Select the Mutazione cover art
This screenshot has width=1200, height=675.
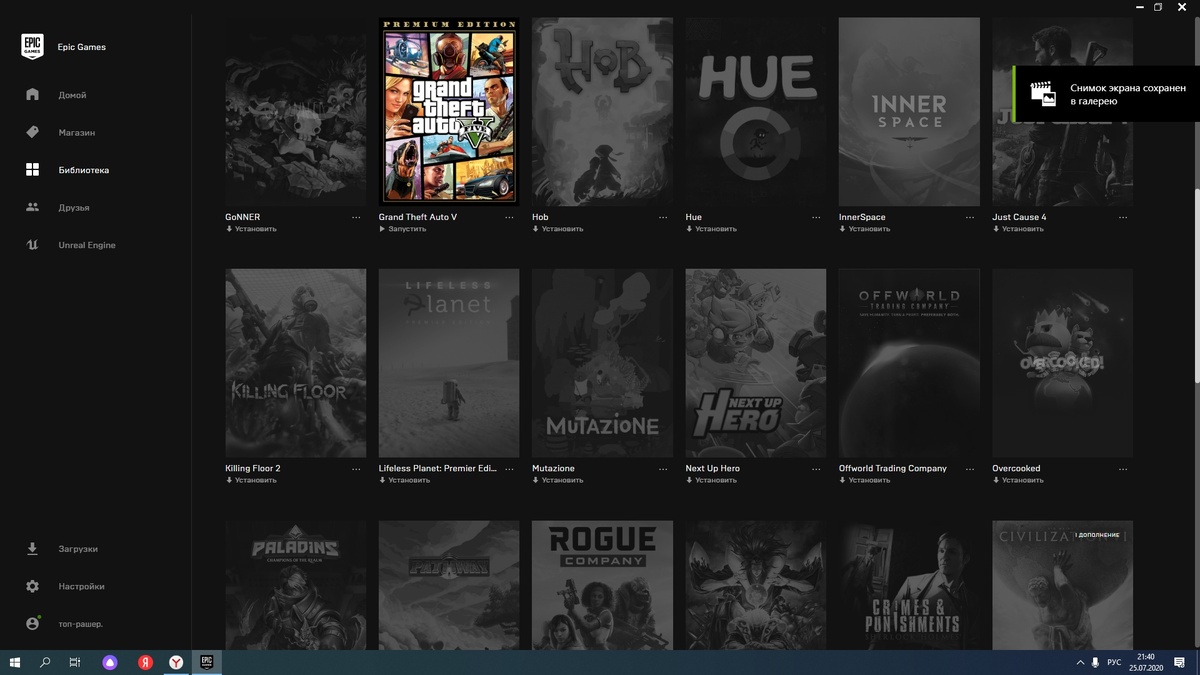pyautogui.click(x=602, y=363)
